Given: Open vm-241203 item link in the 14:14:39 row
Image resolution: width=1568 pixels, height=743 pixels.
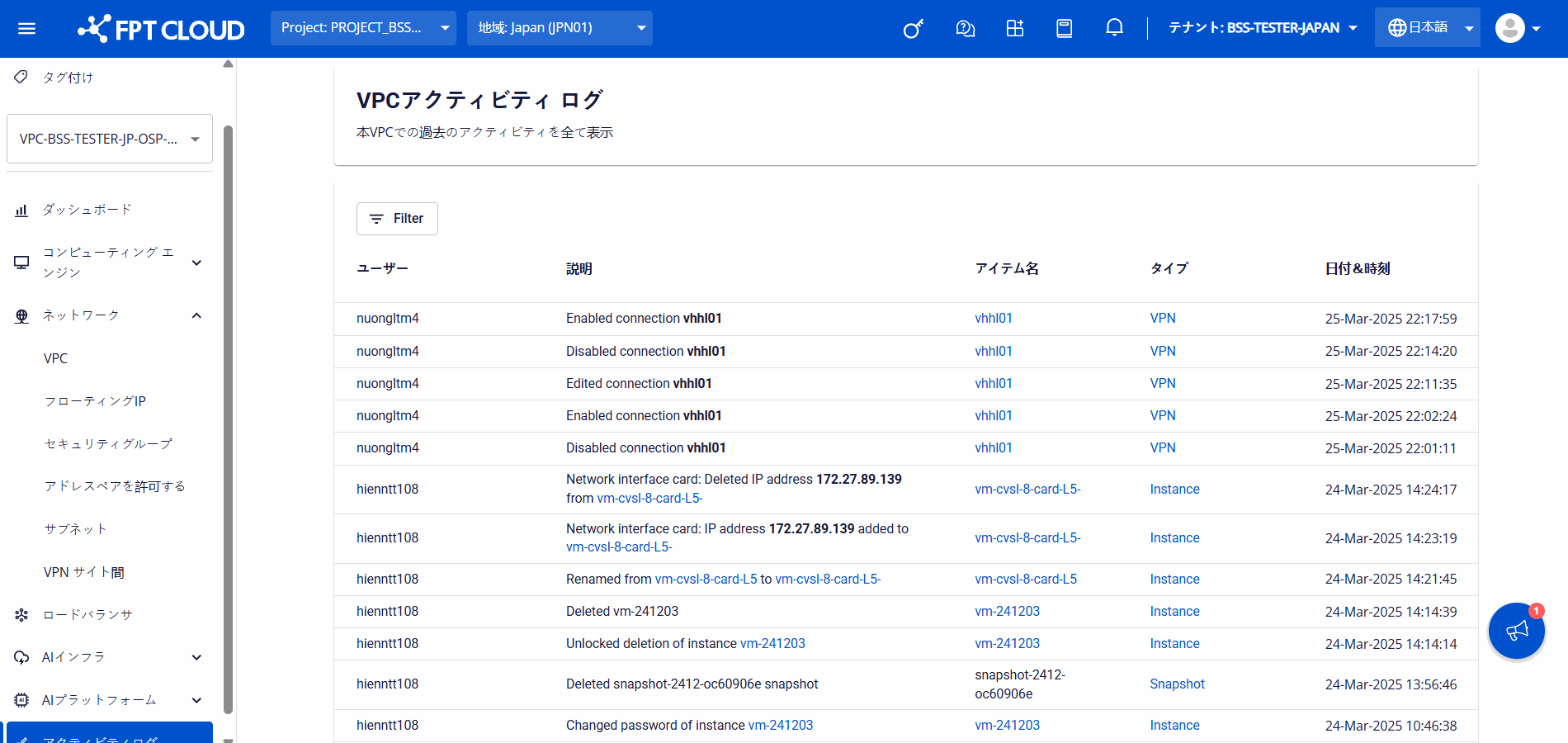Looking at the screenshot, I should [x=1008, y=612].
